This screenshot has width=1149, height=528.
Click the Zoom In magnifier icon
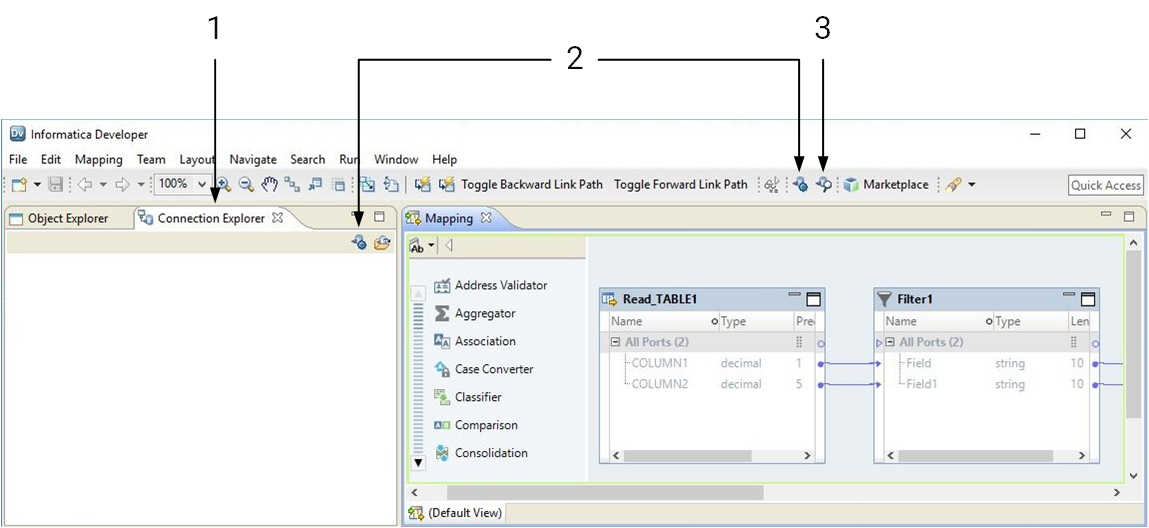pyautogui.click(x=224, y=185)
